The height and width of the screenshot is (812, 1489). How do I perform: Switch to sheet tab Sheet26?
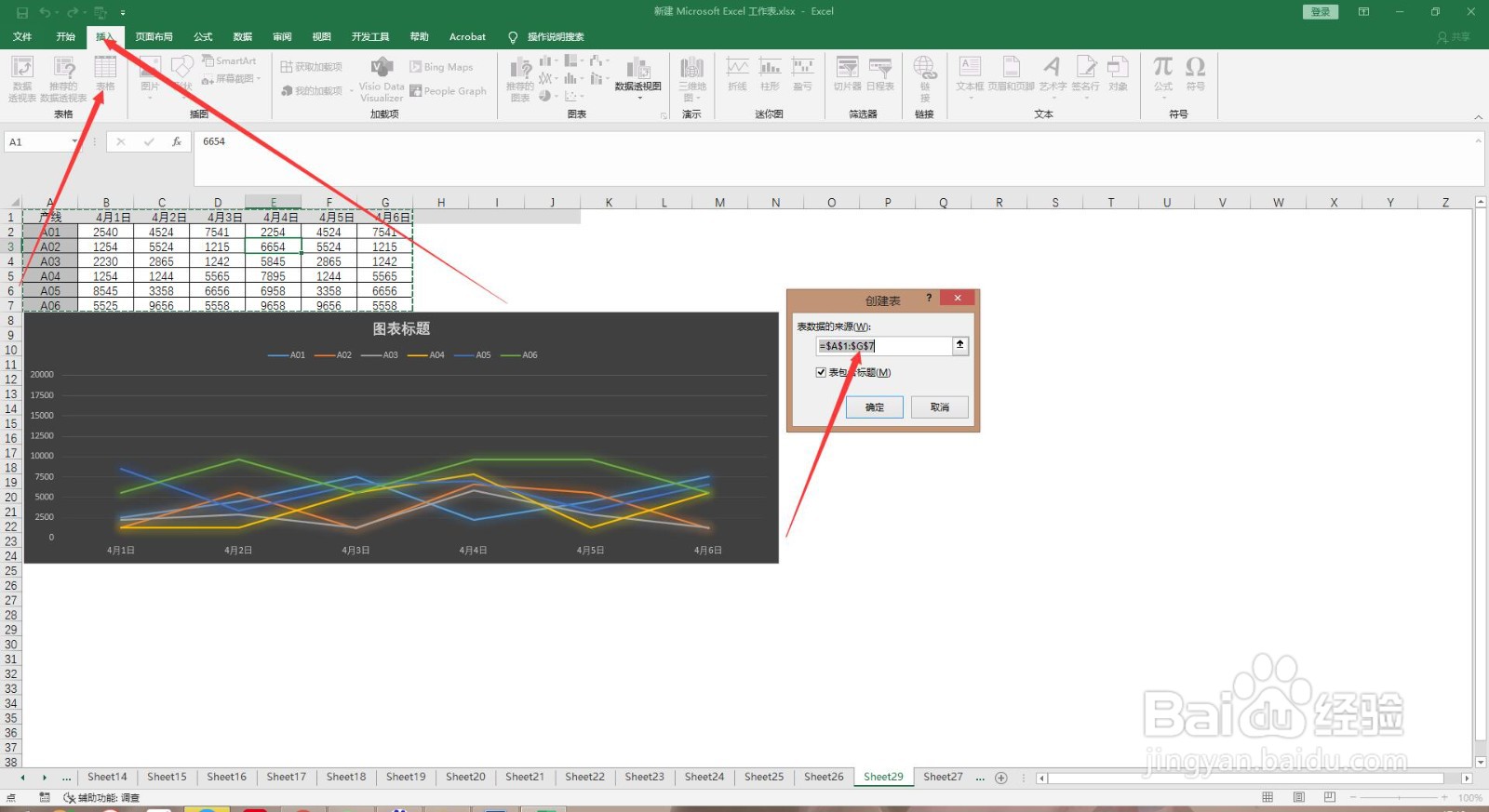[x=824, y=777]
